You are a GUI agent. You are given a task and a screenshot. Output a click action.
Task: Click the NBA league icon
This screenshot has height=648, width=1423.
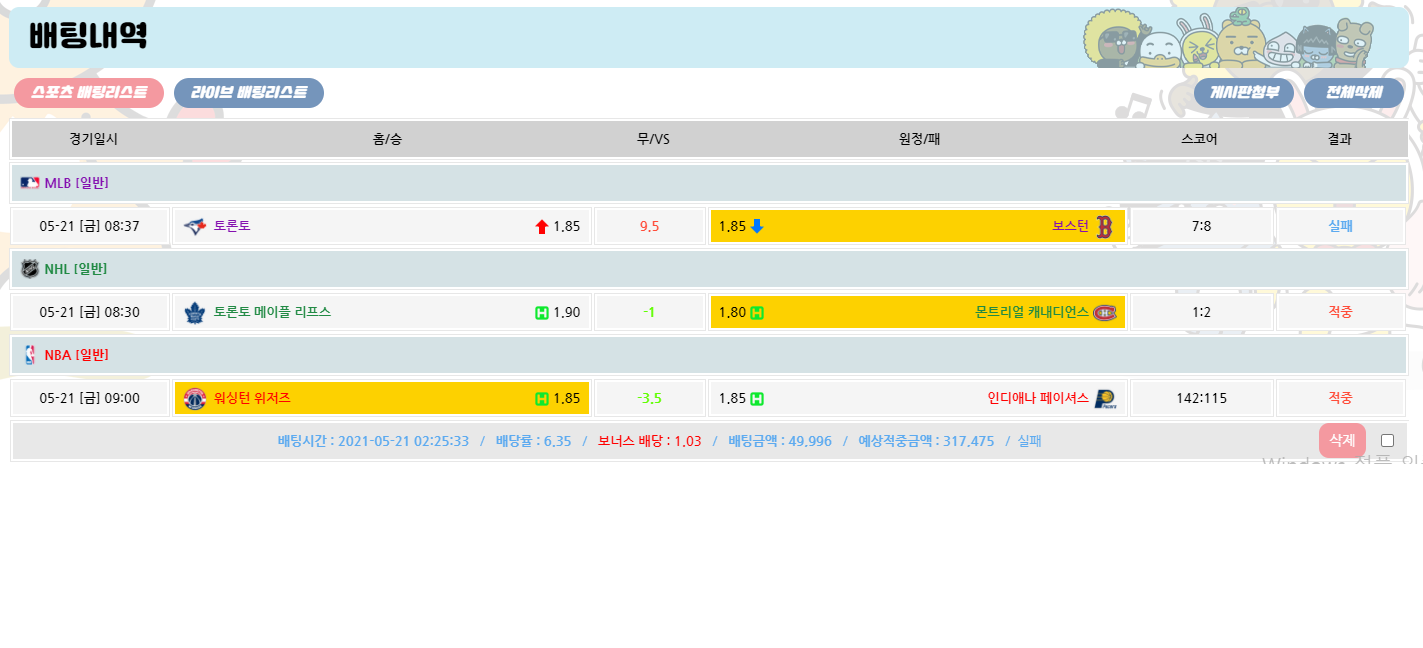(30, 355)
